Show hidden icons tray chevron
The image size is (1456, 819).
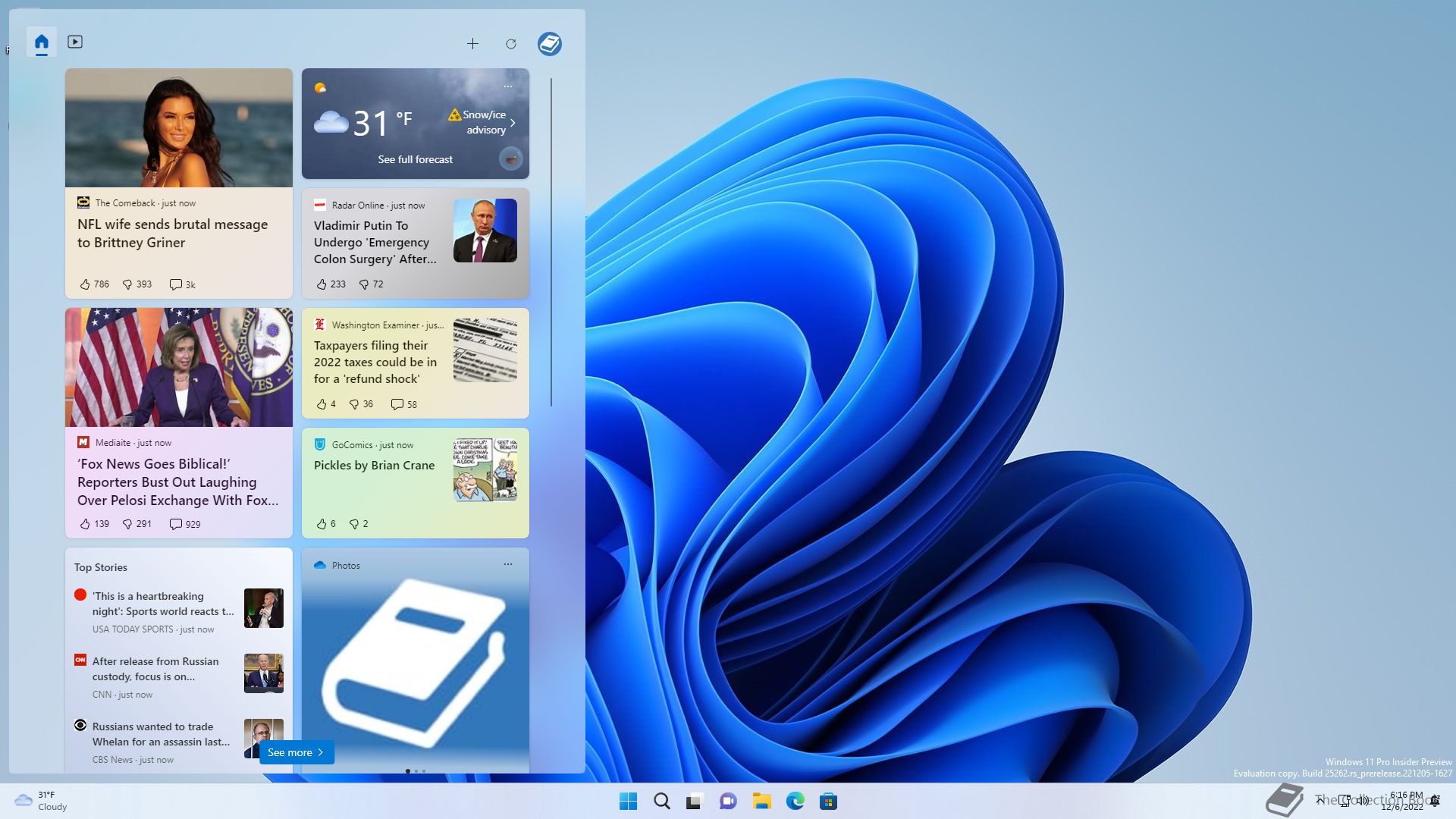click(x=1320, y=801)
